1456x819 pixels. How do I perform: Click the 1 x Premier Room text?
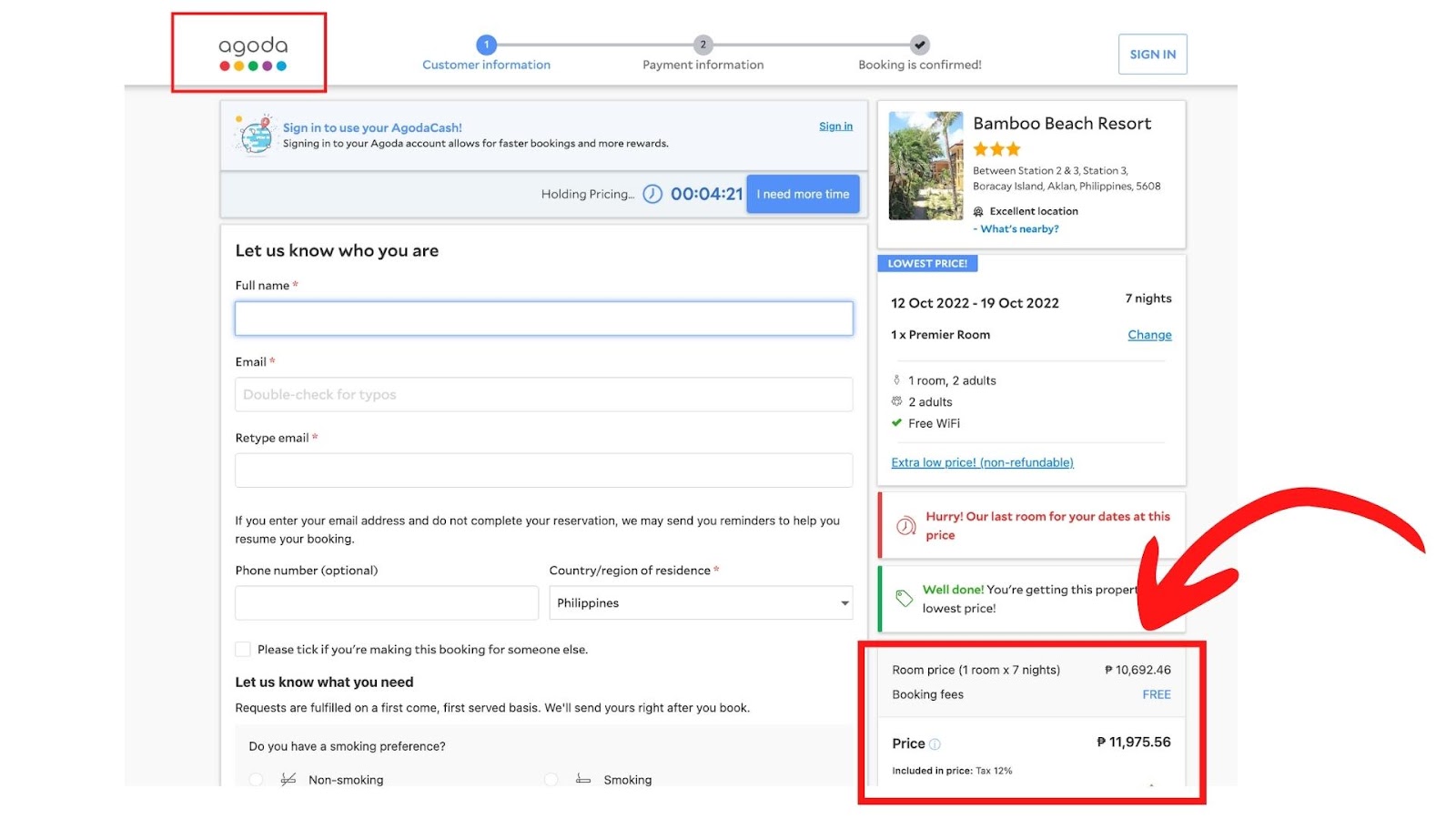point(941,335)
